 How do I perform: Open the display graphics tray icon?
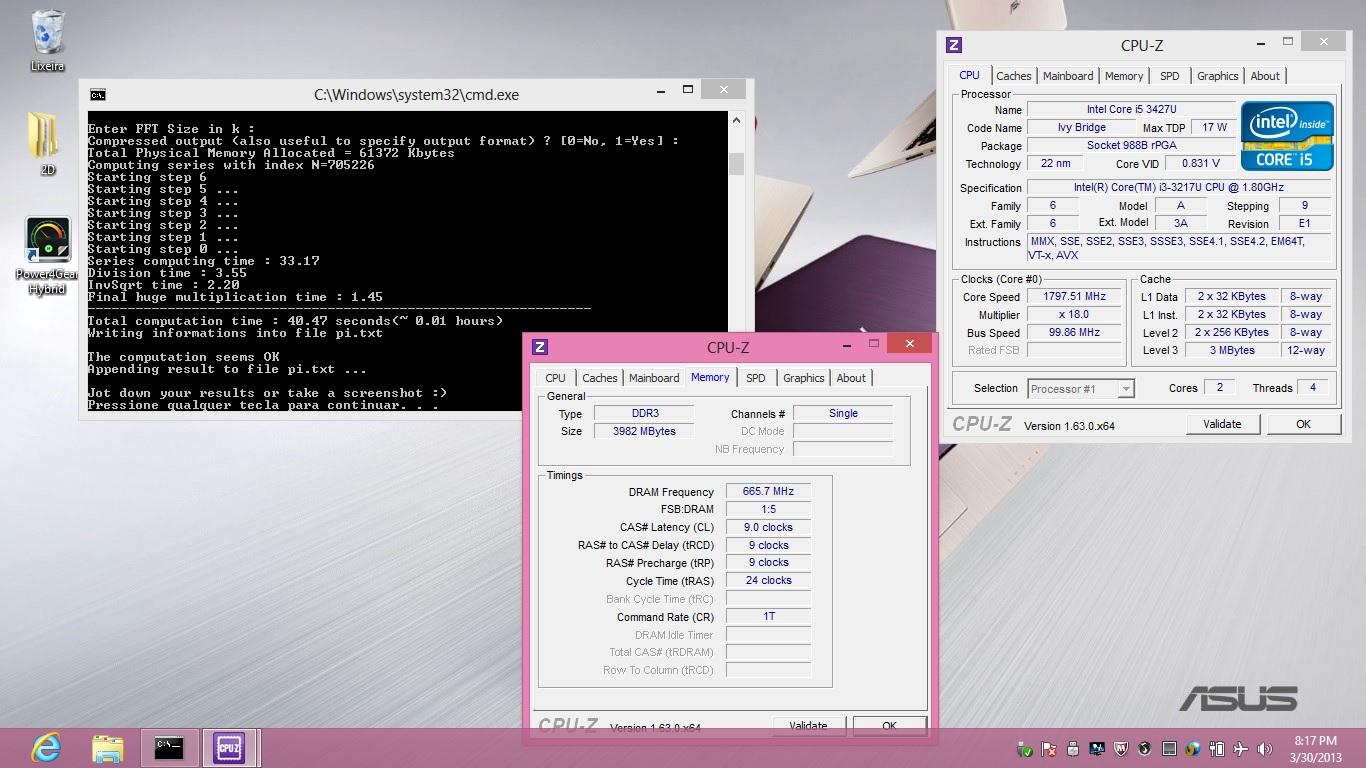coord(1097,748)
